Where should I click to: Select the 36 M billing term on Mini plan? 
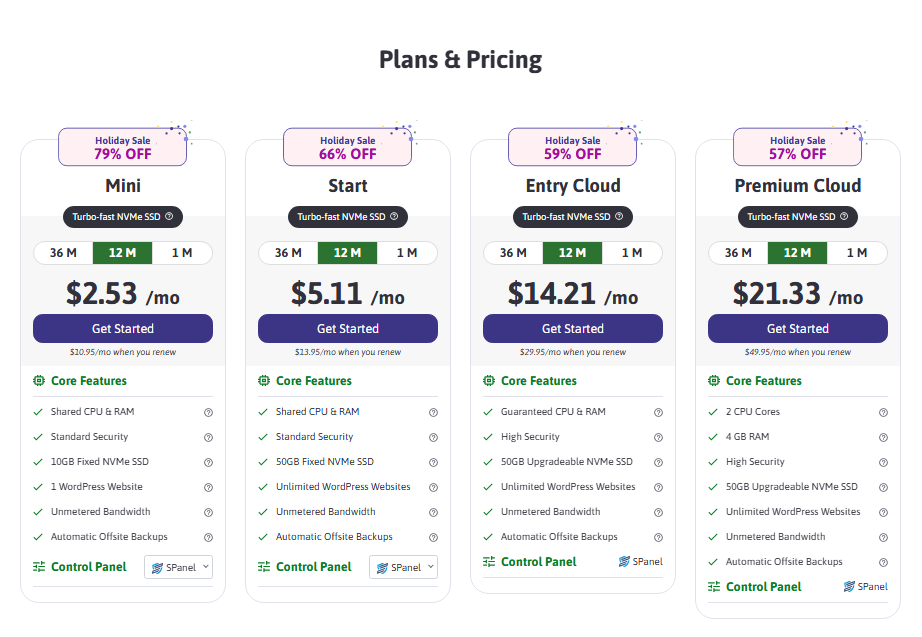click(x=62, y=253)
